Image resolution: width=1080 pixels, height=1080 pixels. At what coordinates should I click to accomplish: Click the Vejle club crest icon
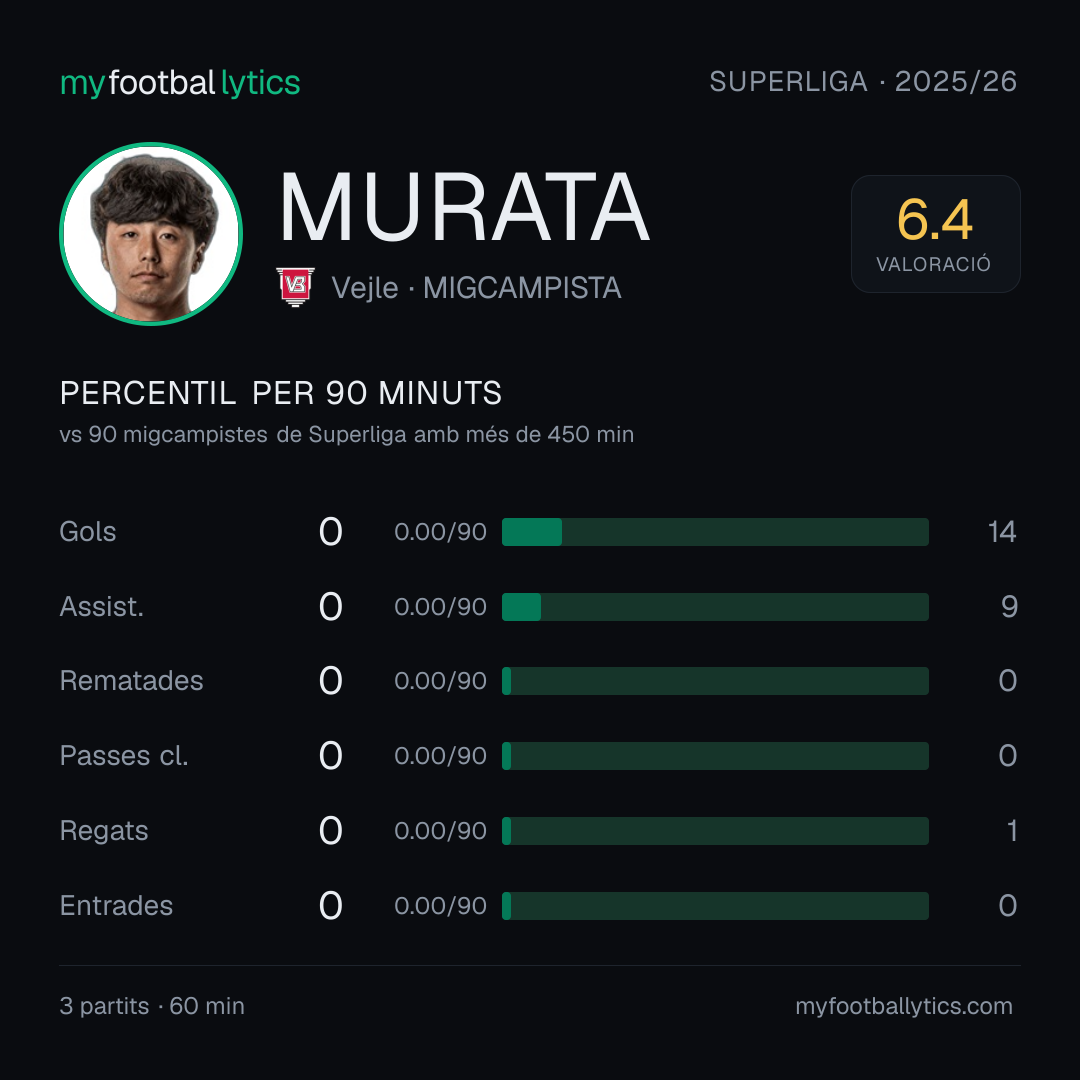pyautogui.click(x=295, y=287)
